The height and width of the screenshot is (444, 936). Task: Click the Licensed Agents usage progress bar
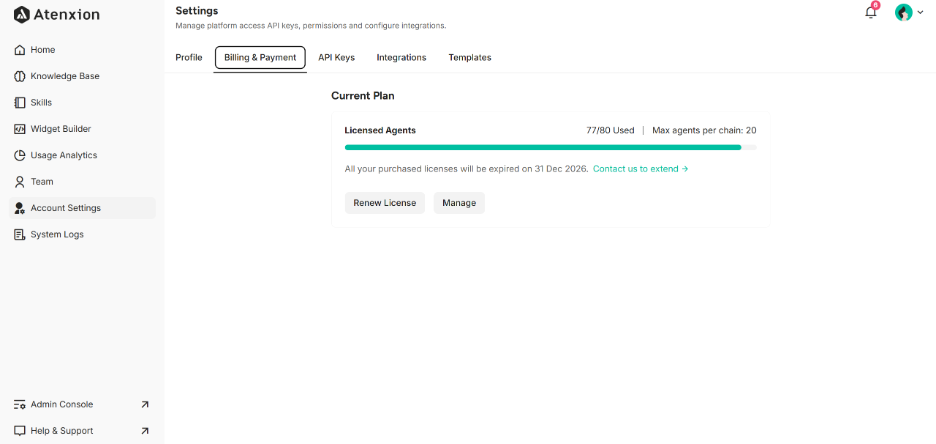(550, 147)
